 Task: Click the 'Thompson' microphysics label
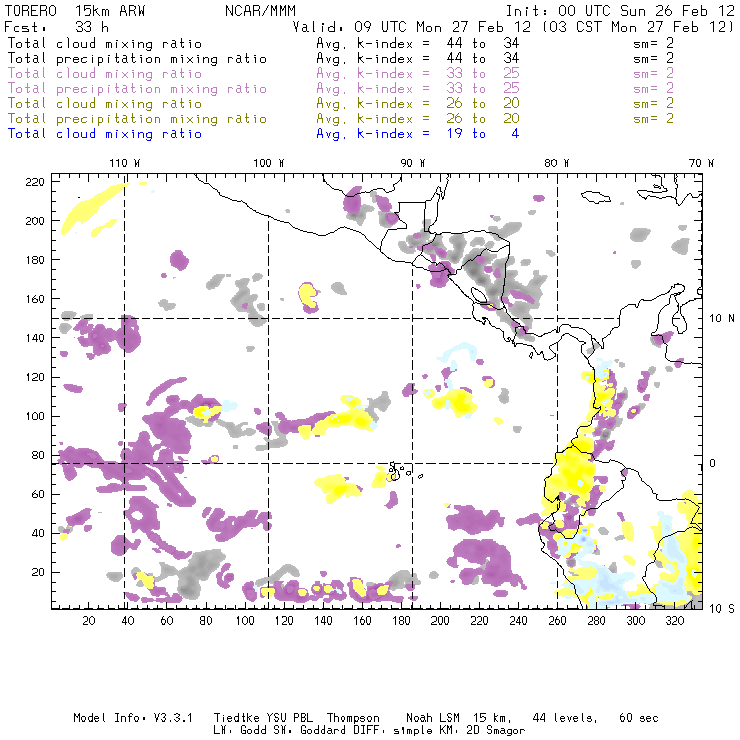(353, 718)
